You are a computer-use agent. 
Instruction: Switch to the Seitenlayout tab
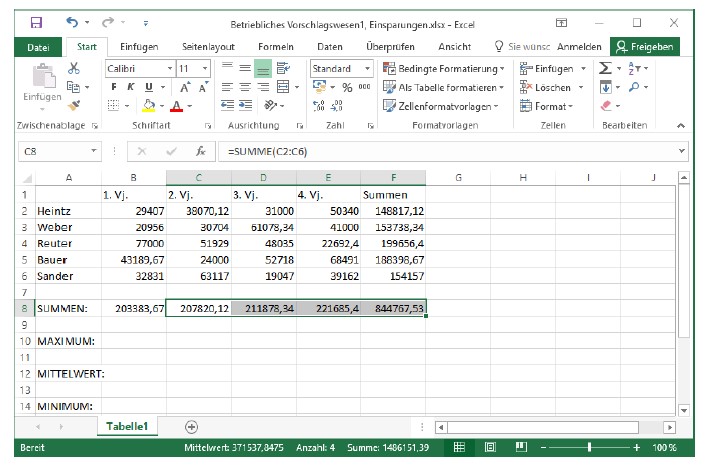(208, 47)
